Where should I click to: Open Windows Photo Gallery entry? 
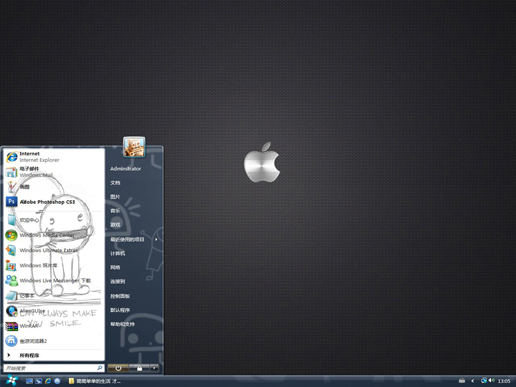point(54,266)
